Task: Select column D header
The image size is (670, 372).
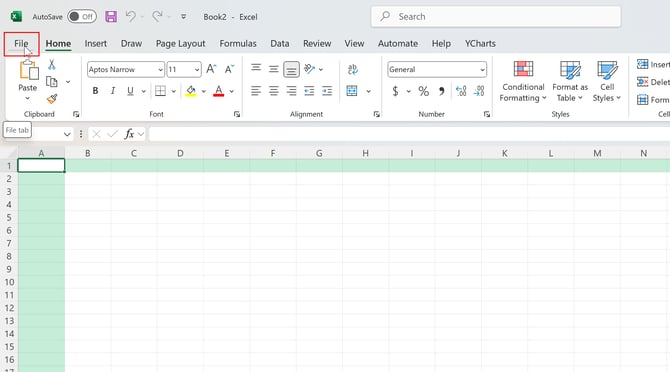Action: 180,153
